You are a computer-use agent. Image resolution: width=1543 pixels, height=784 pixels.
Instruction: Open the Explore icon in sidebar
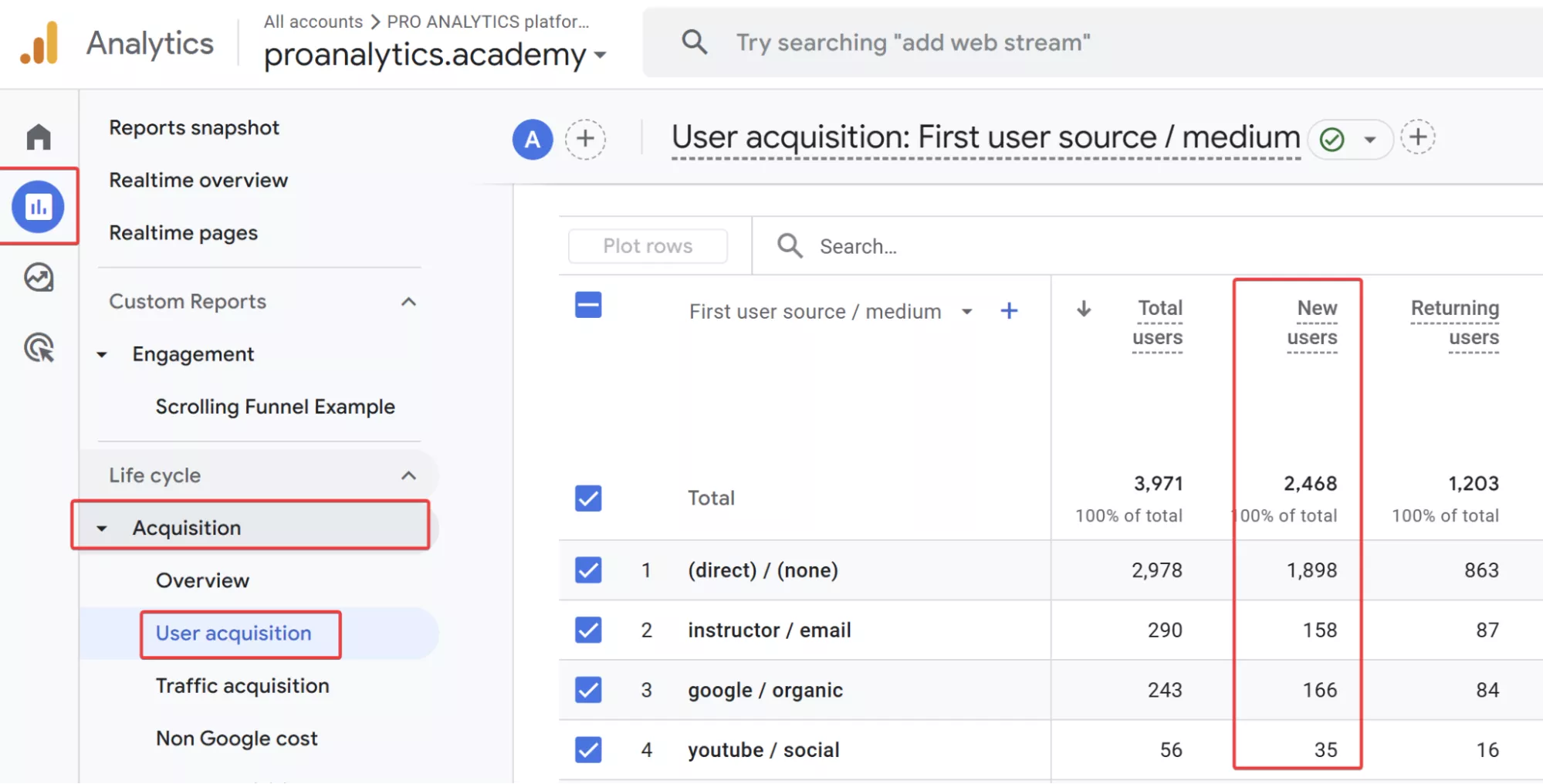pyautogui.click(x=39, y=278)
